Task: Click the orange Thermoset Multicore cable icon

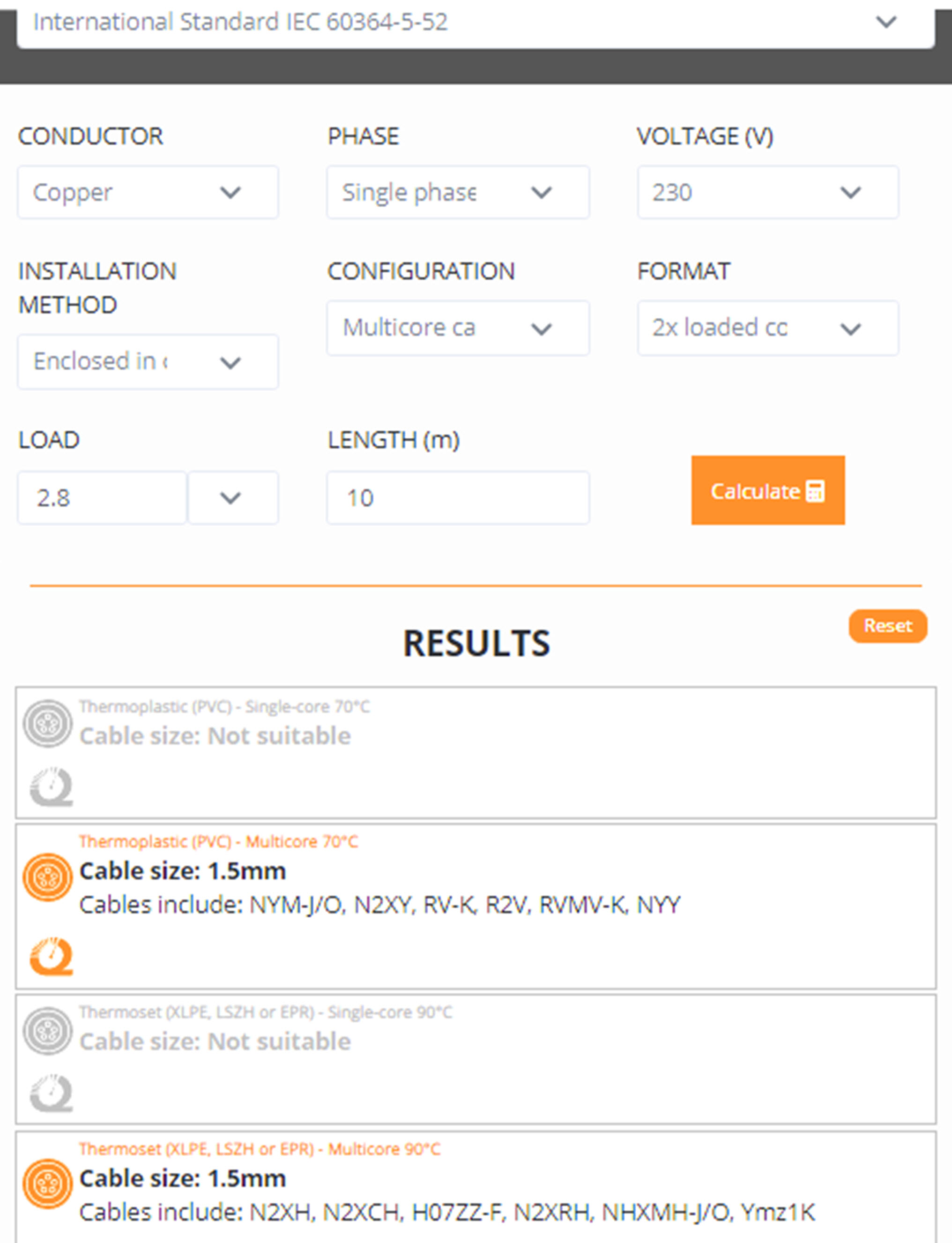Action: pos(48,1184)
